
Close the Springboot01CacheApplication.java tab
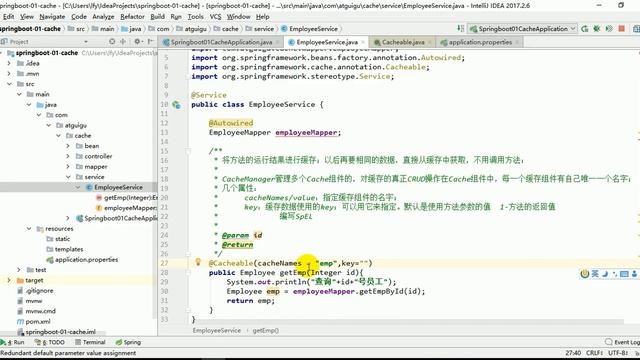[277, 42]
